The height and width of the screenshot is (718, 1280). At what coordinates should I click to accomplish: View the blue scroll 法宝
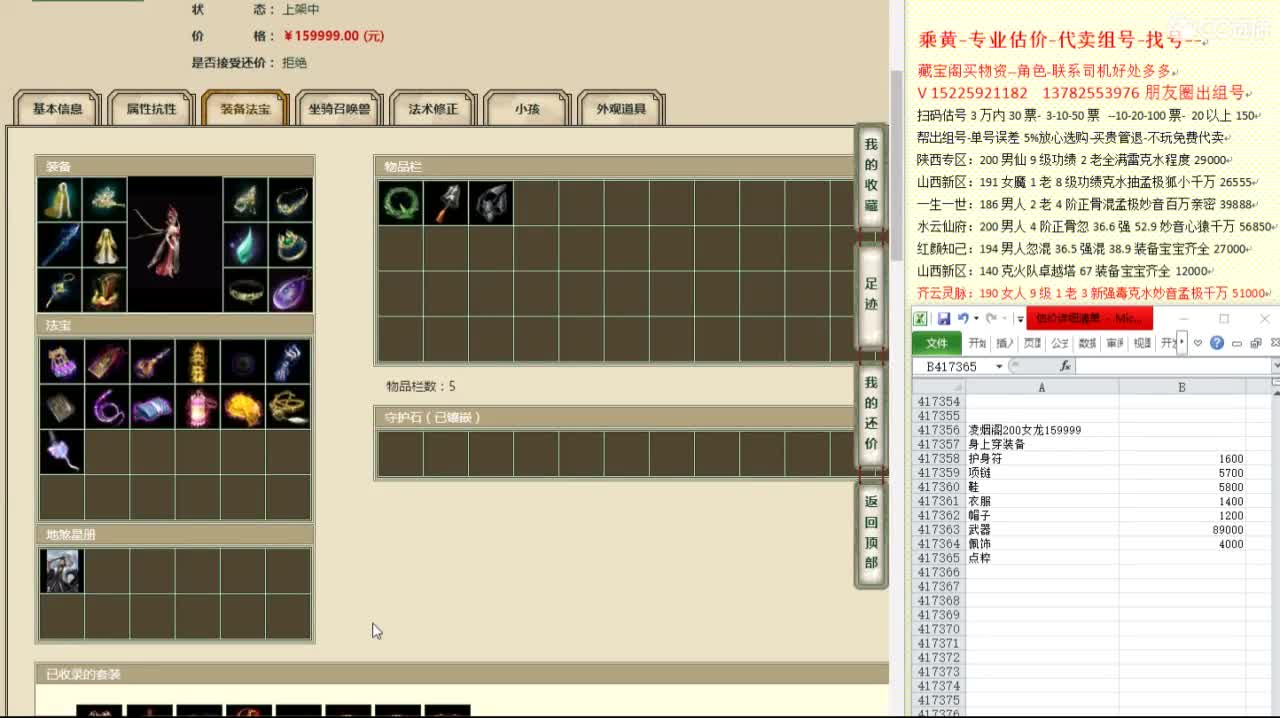(x=152, y=407)
